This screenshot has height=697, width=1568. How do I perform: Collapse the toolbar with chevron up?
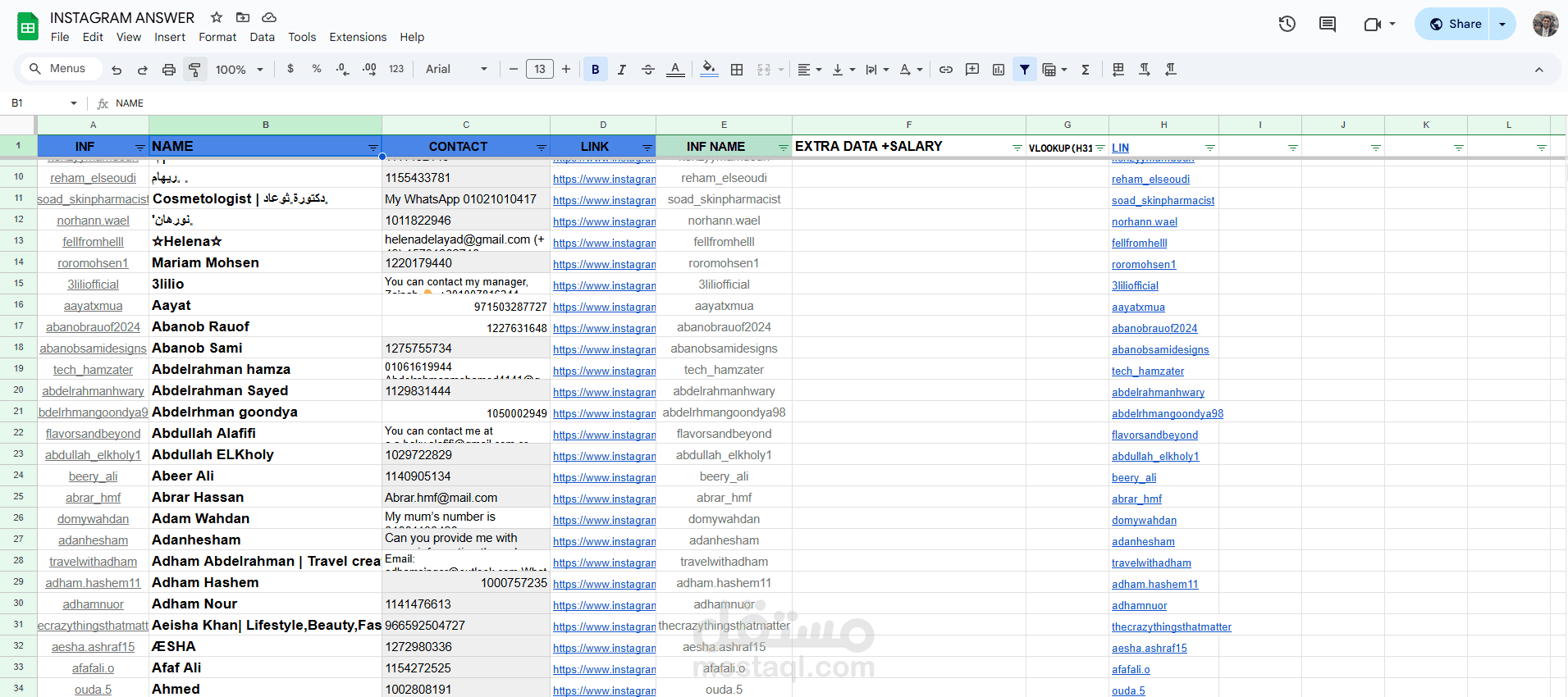(1539, 70)
